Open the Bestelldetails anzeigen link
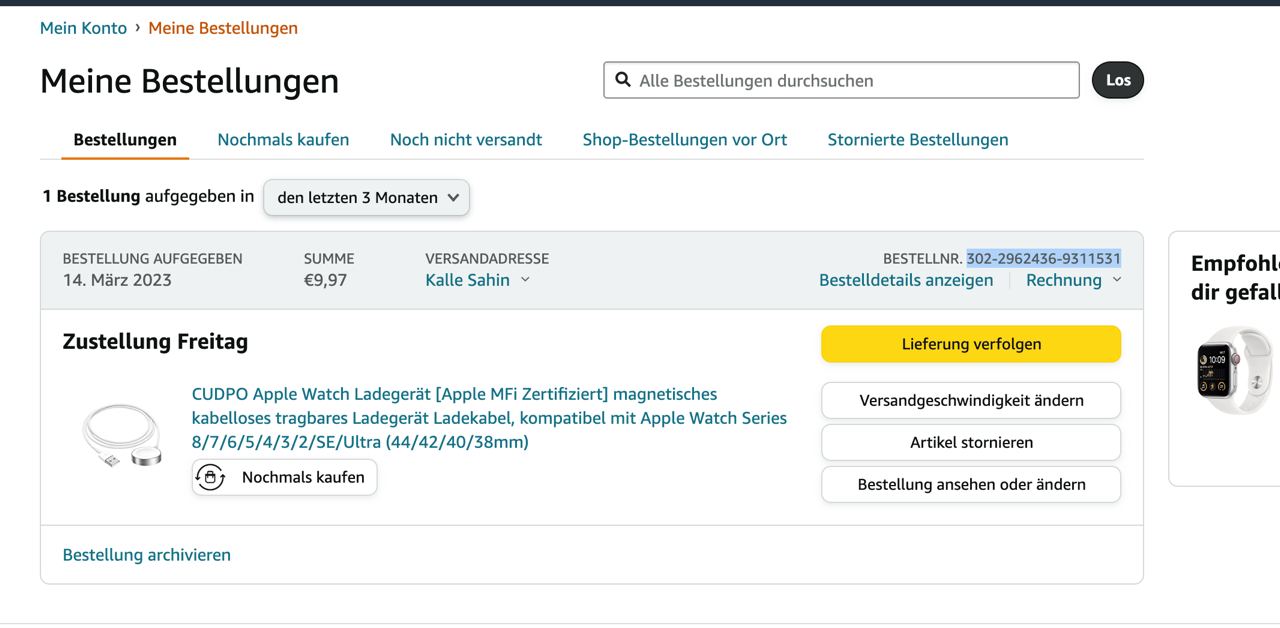This screenshot has height=628, width=1280. 906,280
